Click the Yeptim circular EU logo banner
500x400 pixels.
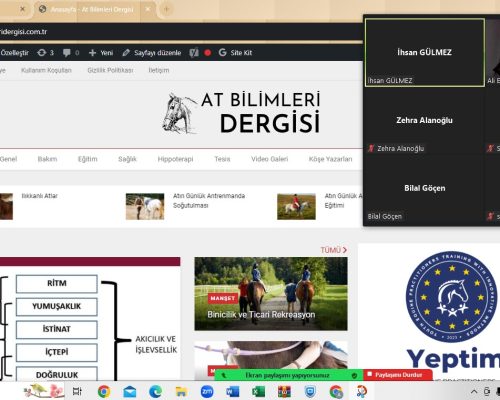[451, 297]
